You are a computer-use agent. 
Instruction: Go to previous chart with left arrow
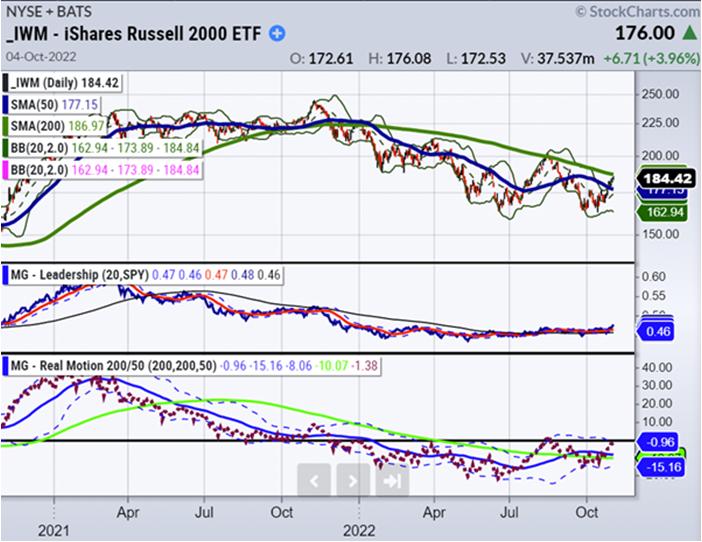point(314,481)
